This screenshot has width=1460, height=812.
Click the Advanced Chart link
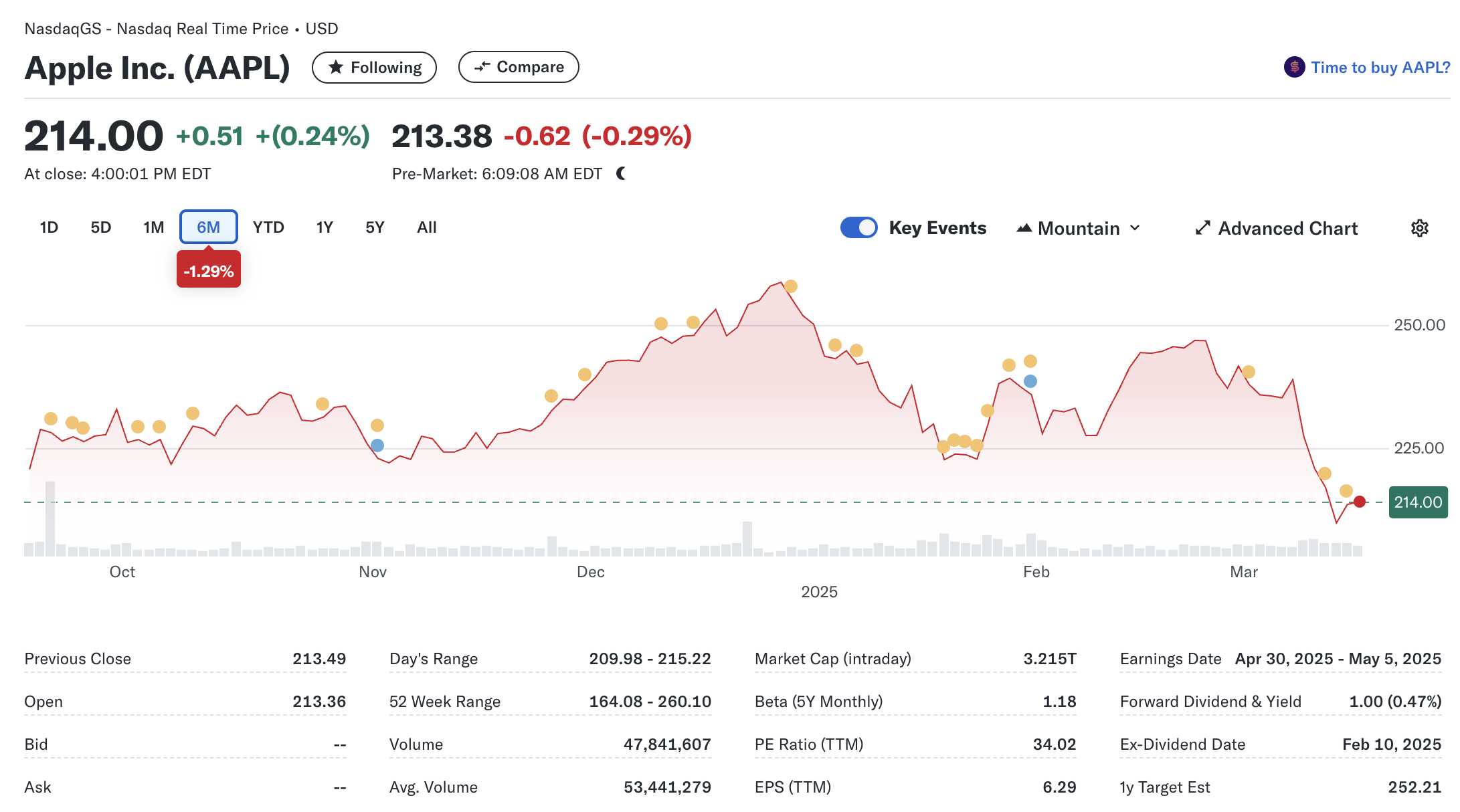coord(1287,228)
